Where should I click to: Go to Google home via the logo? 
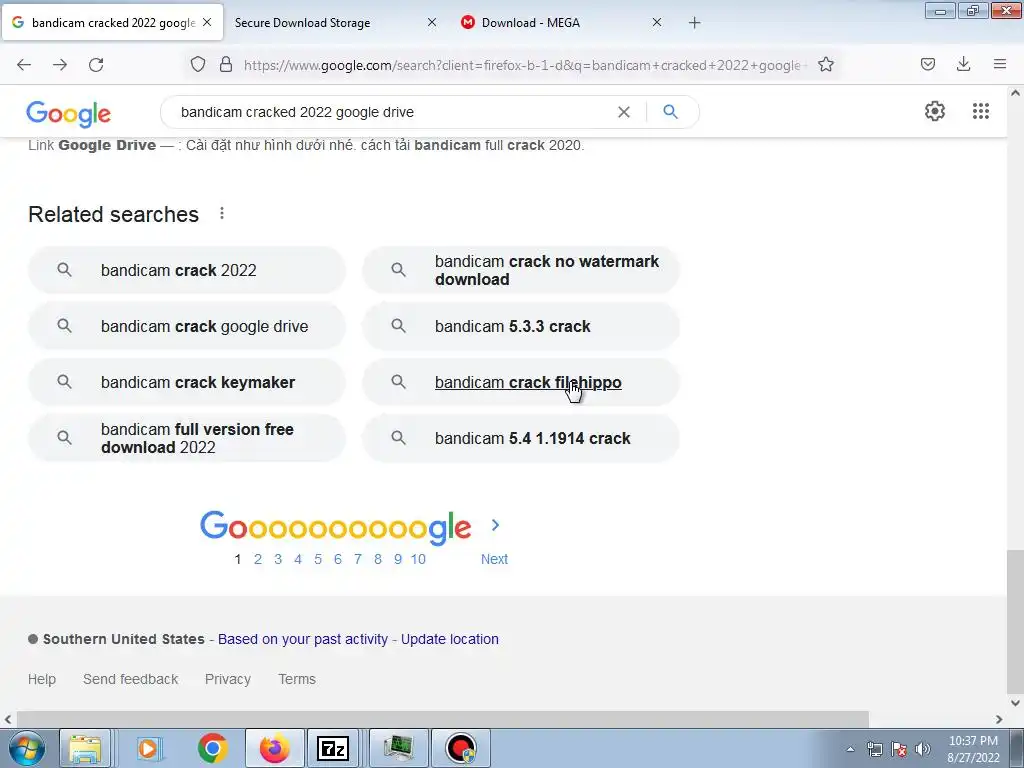69,114
